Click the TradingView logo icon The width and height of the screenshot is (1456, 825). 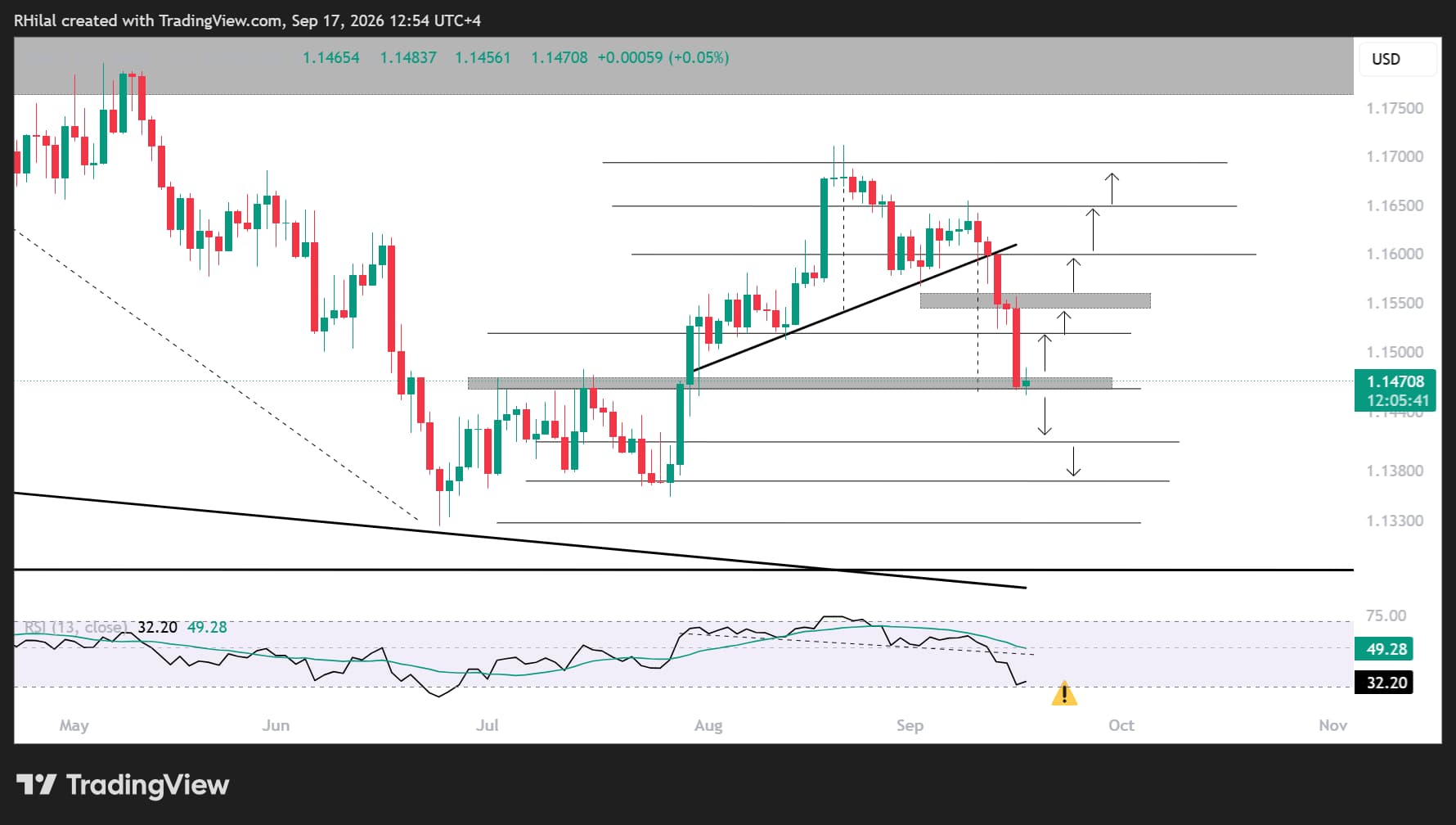click(x=37, y=785)
